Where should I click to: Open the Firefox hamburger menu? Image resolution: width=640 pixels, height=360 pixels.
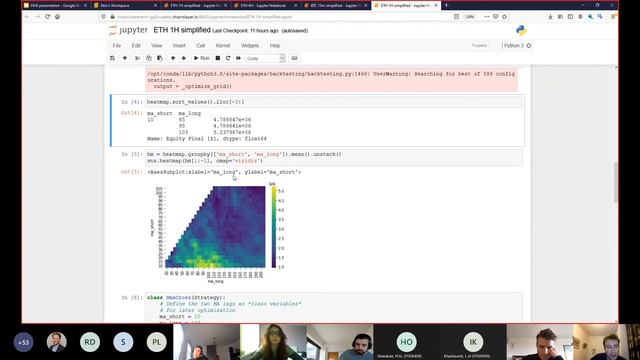(x=613, y=17)
